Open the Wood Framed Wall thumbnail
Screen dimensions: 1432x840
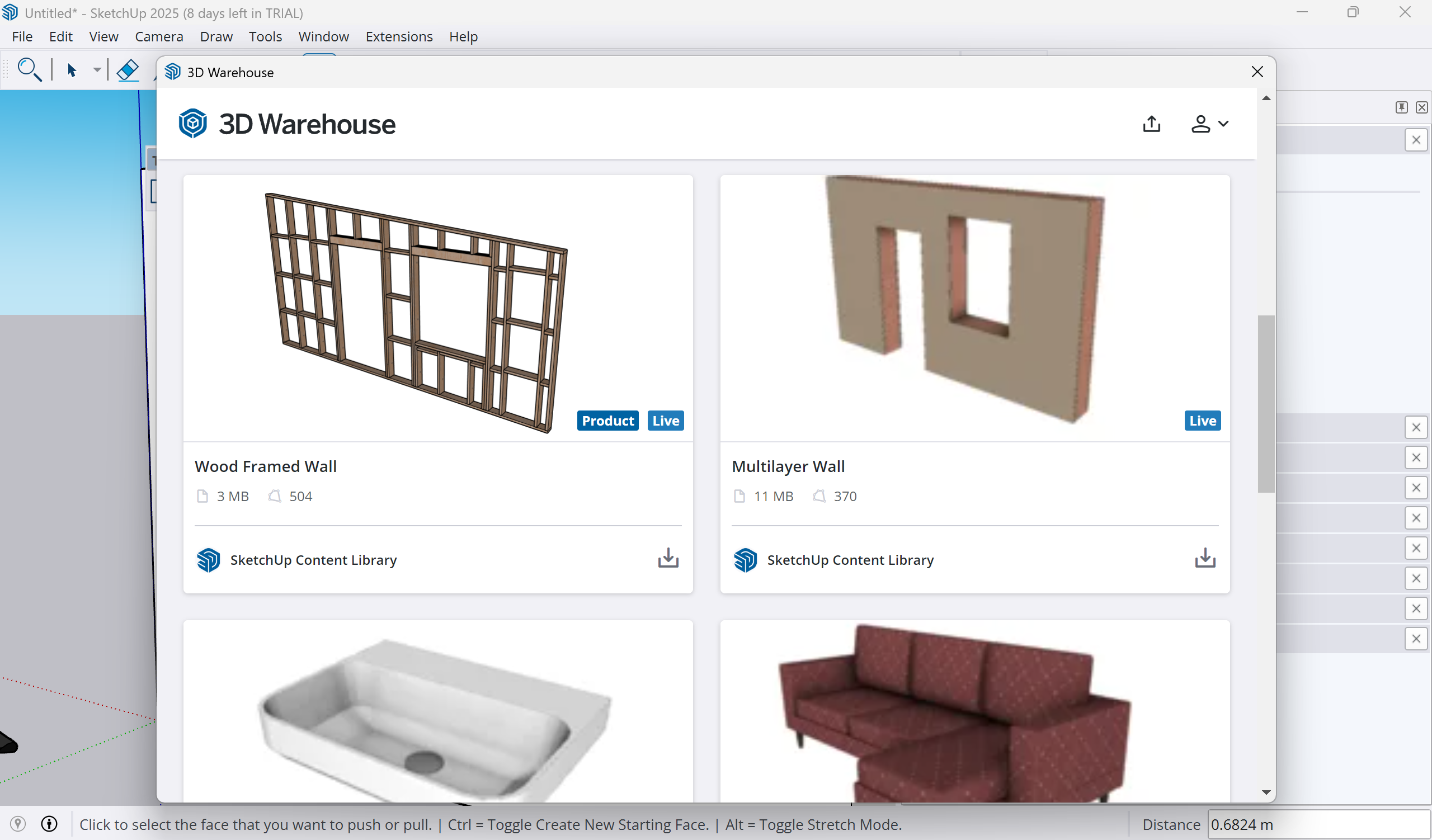point(437,308)
